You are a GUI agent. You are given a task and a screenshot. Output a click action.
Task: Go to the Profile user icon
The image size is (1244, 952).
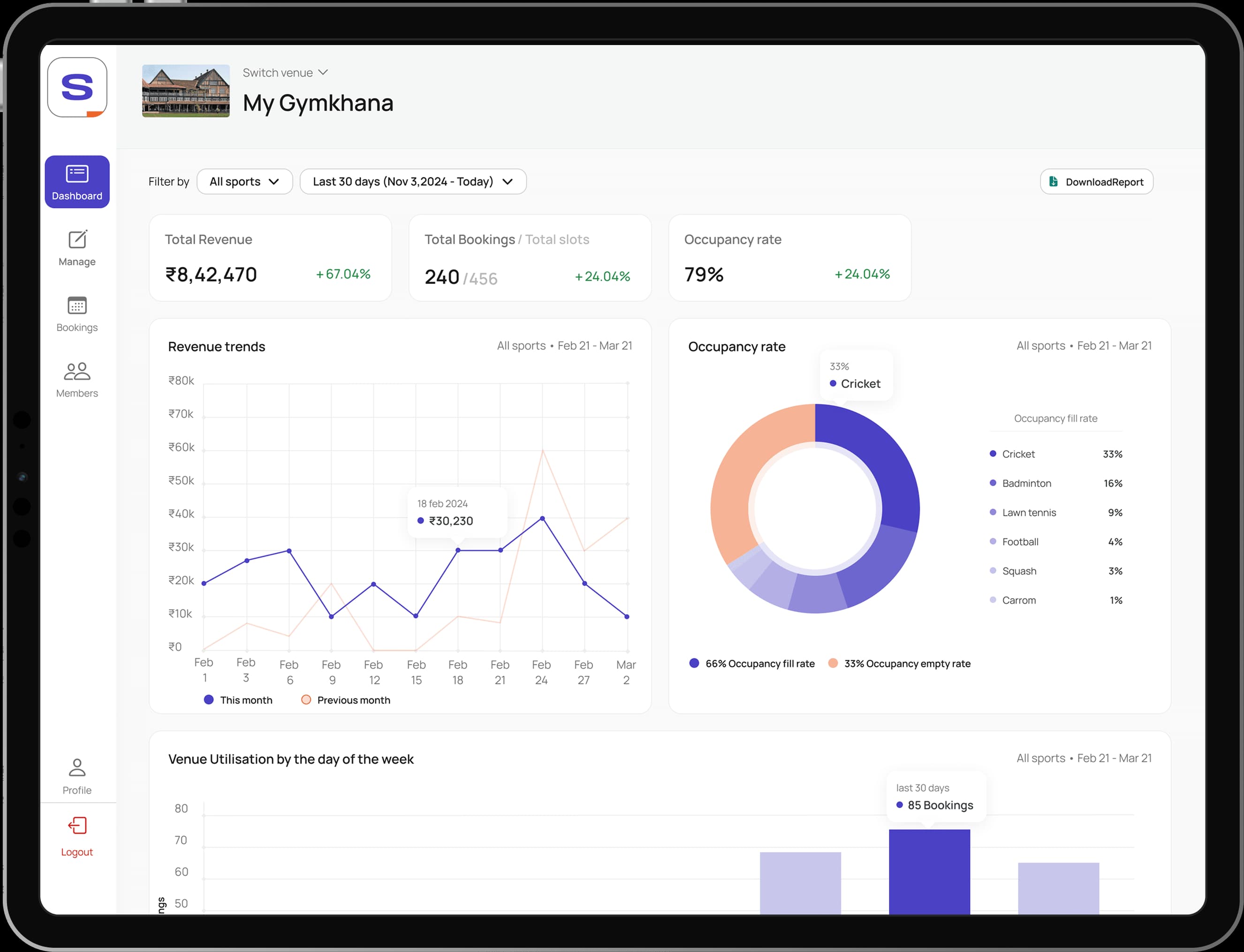(77, 767)
